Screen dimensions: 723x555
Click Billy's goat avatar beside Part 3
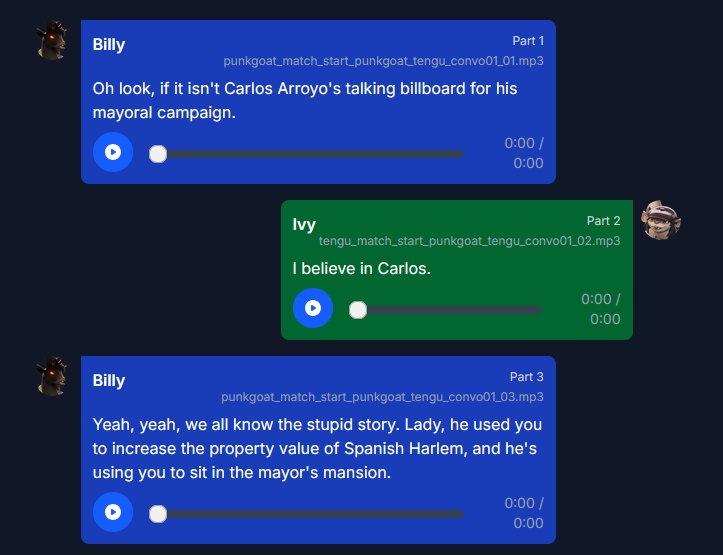(52, 377)
